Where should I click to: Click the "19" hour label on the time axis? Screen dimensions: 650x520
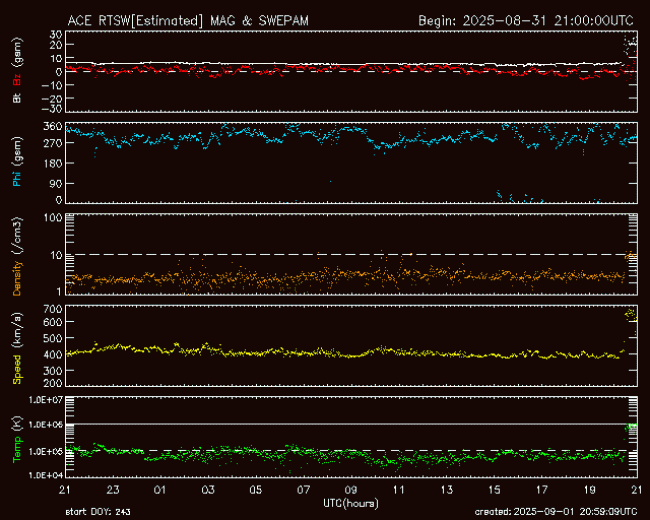[x=589, y=490]
